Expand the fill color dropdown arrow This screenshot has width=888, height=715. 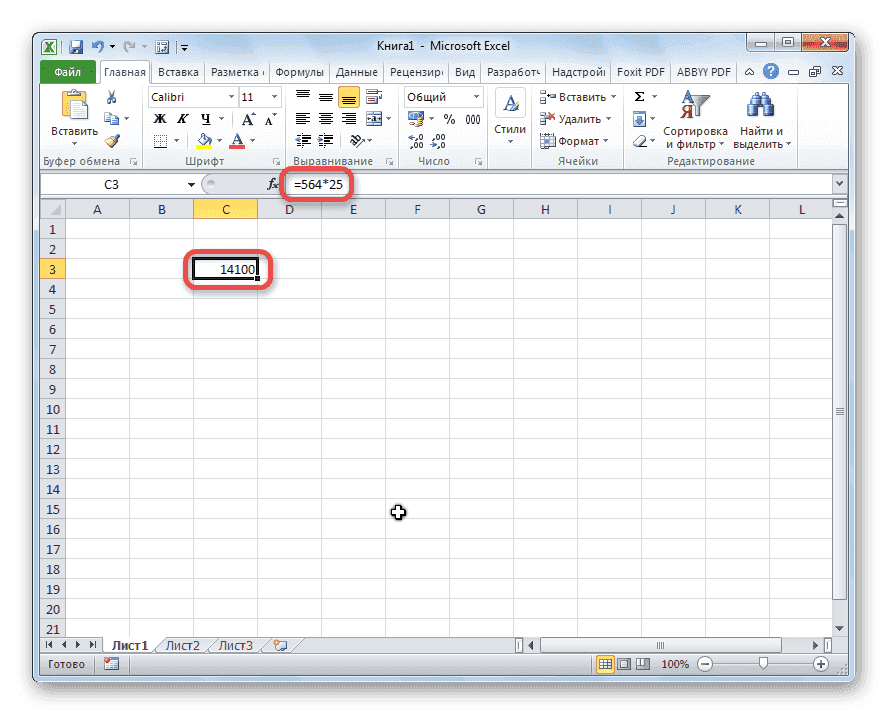(x=218, y=140)
